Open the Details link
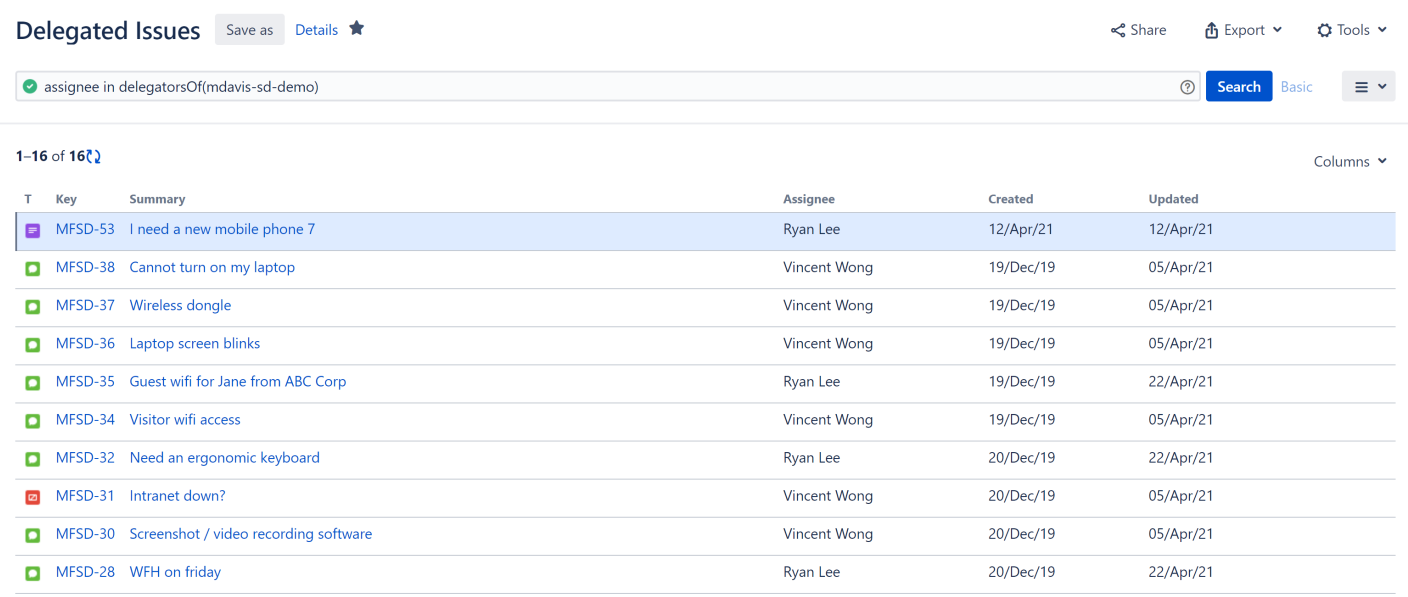 pos(316,30)
